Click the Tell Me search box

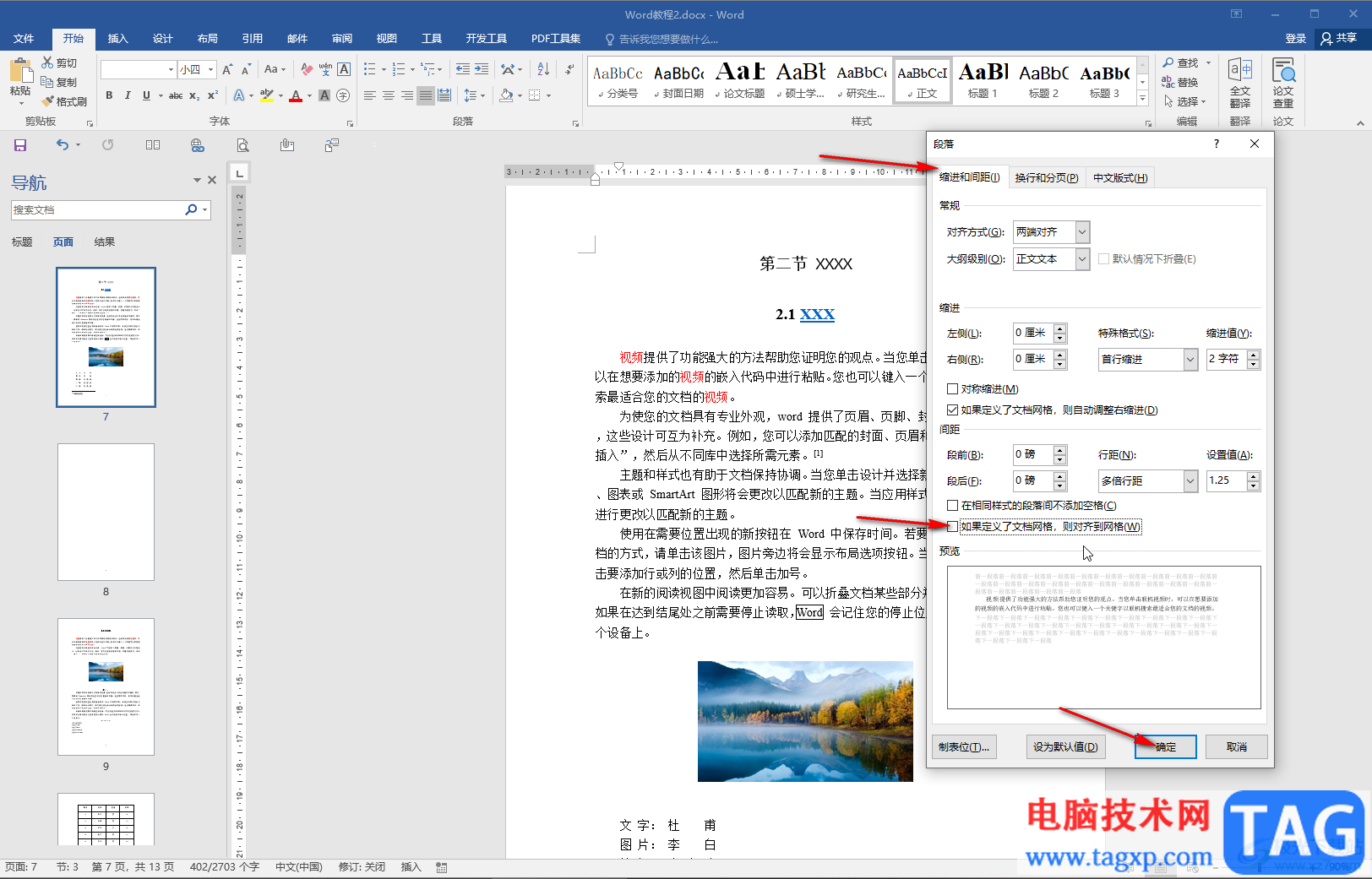click(667, 39)
